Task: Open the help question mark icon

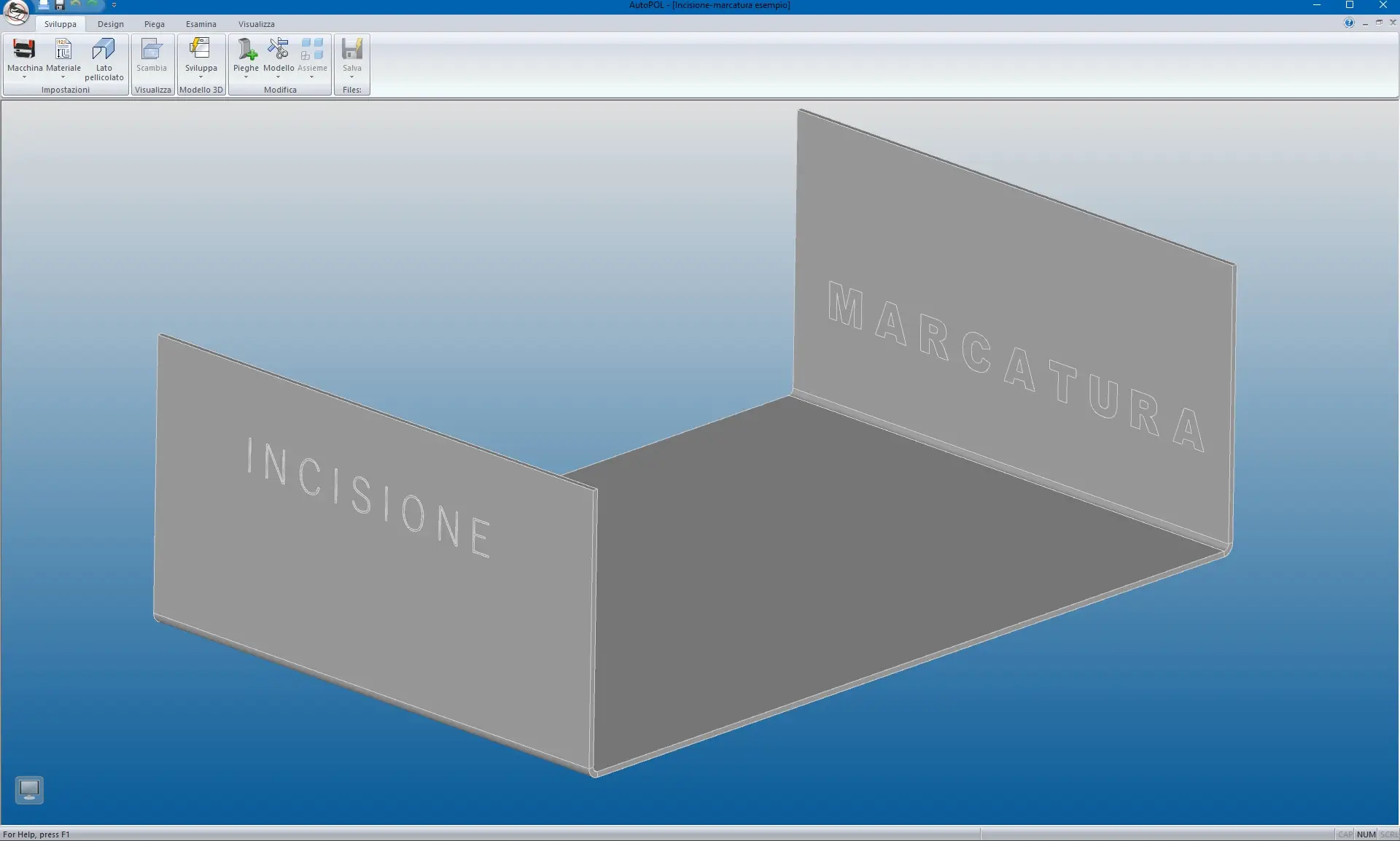Action: pyautogui.click(x=1349, y=23)
